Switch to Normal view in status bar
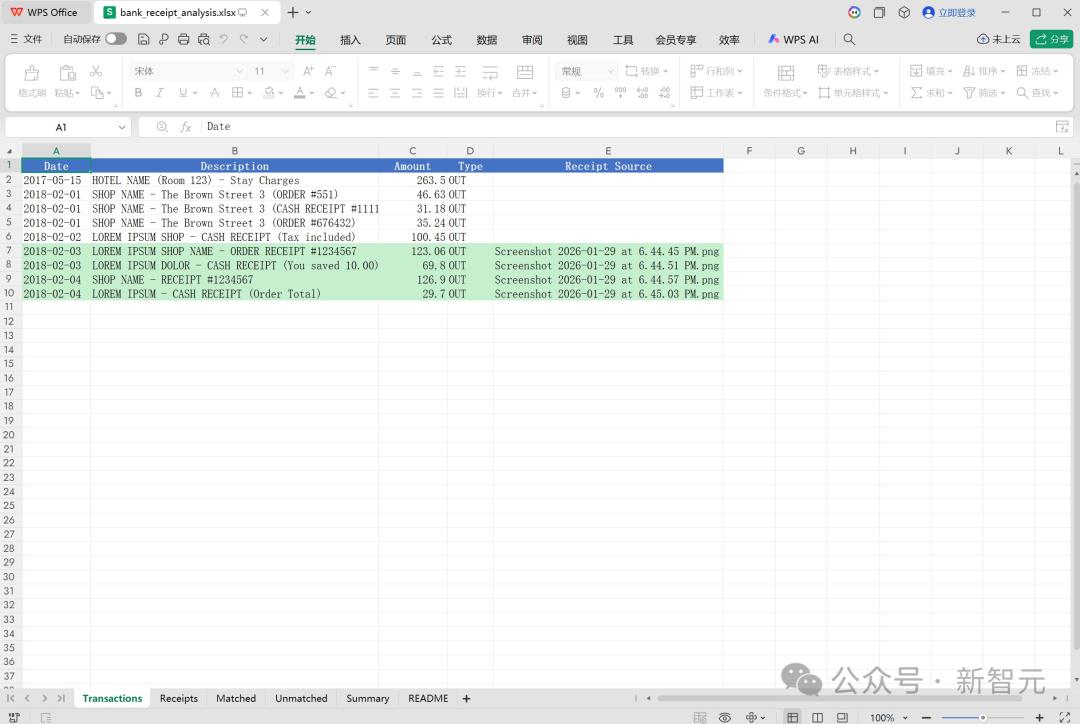This screenshot has width=1080, height=724. click(x=793, y=717)
